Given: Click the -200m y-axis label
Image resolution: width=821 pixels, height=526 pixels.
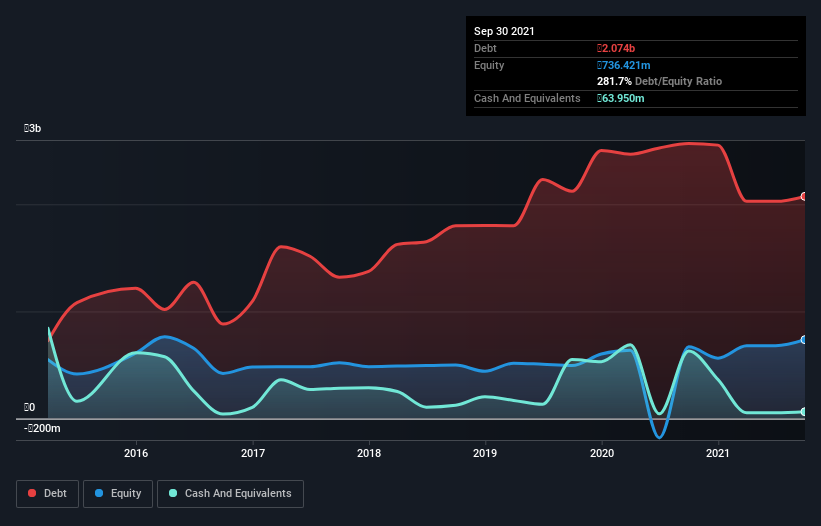Looking at the screenshot, I should 42,428.
